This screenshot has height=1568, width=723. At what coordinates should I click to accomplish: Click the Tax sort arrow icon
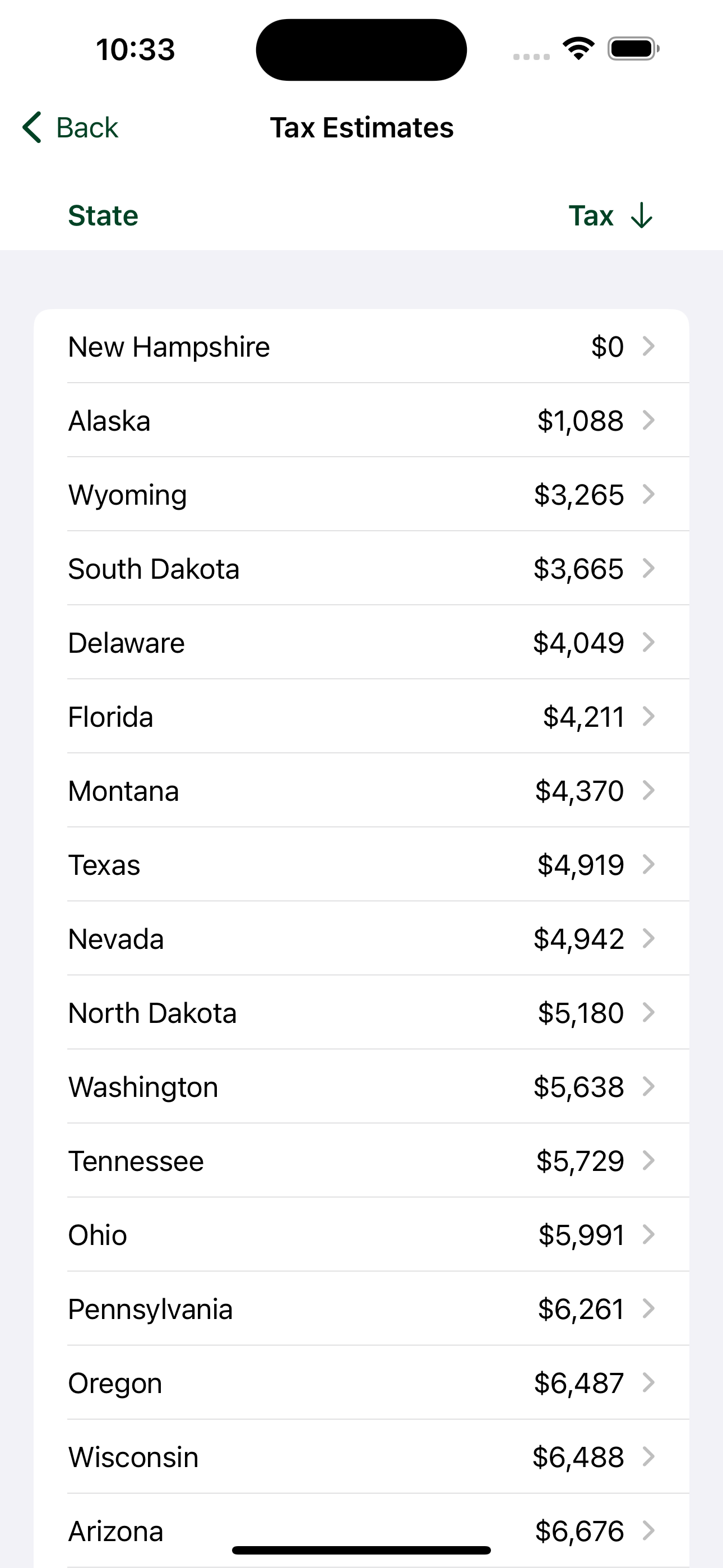coord(641,215)
